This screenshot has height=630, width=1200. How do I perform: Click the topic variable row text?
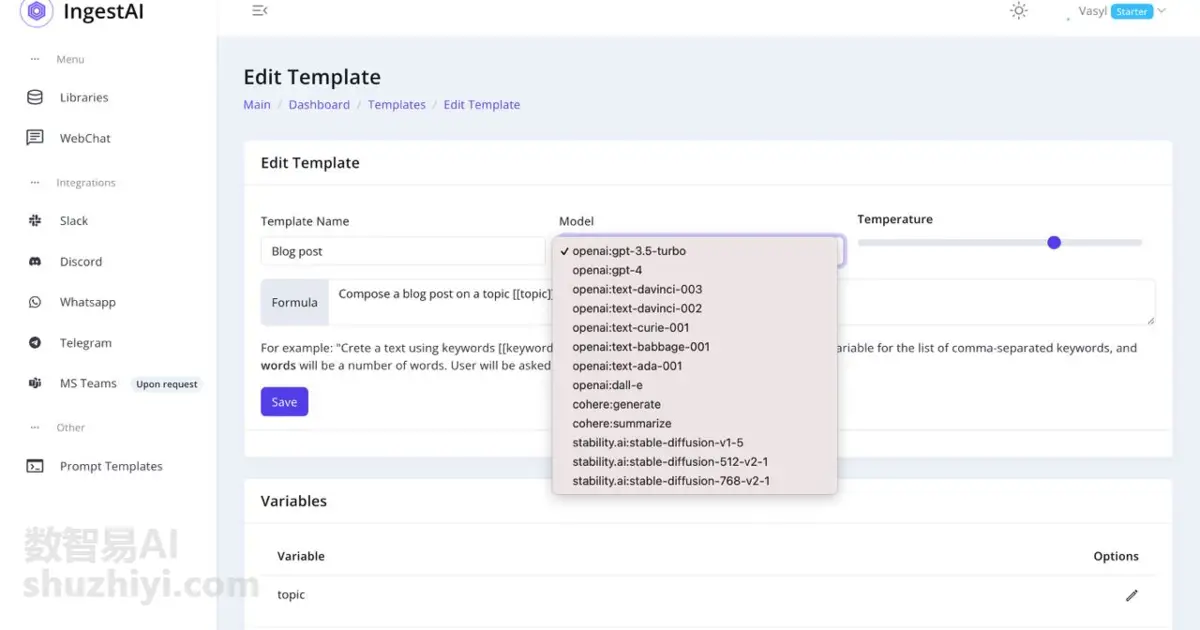(291, 595)
